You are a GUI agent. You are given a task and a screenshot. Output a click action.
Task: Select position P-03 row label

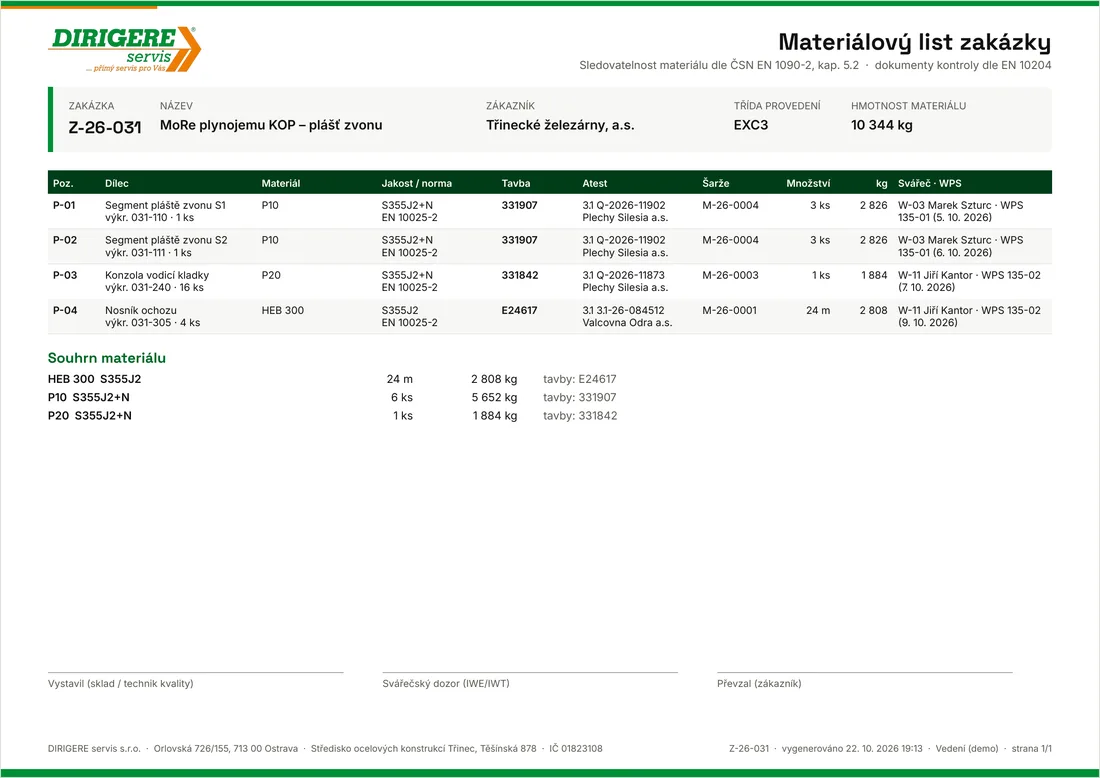click(x=65, y=275)
